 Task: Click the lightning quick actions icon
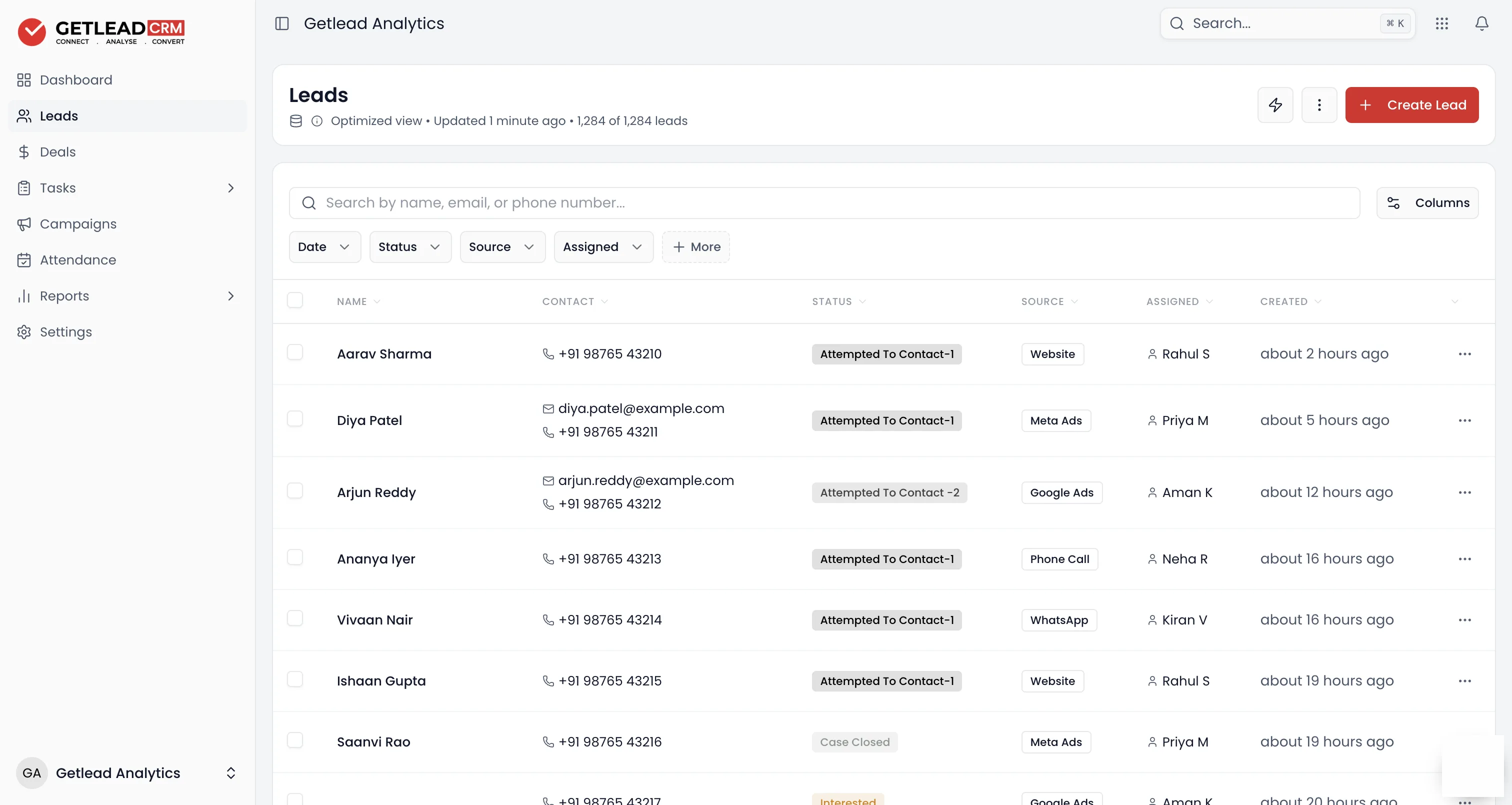[1275, 105]
